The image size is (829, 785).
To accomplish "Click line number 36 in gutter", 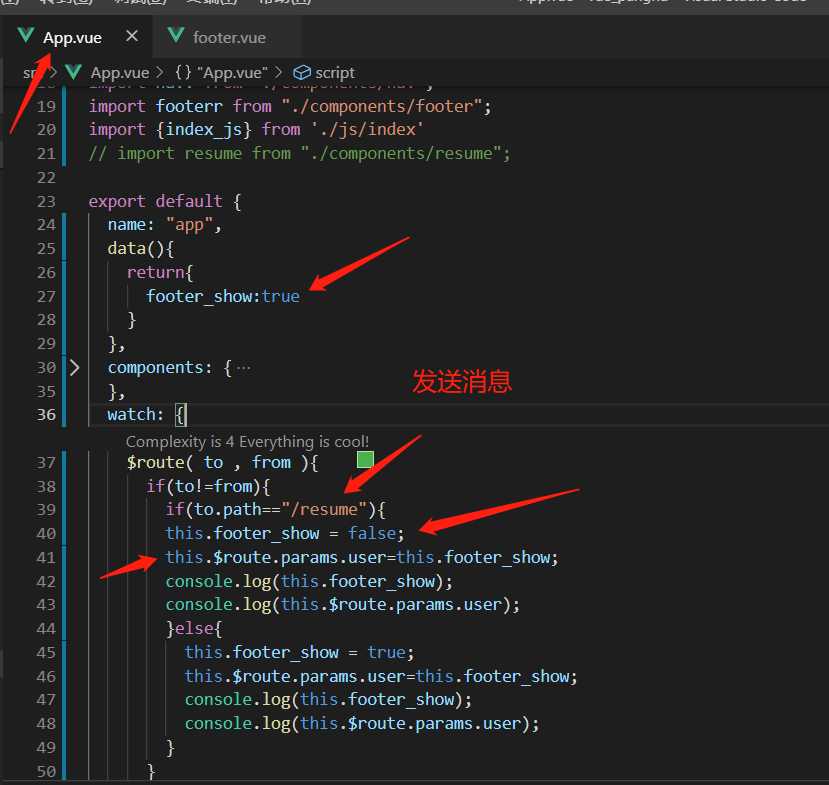I will point(46,414).
